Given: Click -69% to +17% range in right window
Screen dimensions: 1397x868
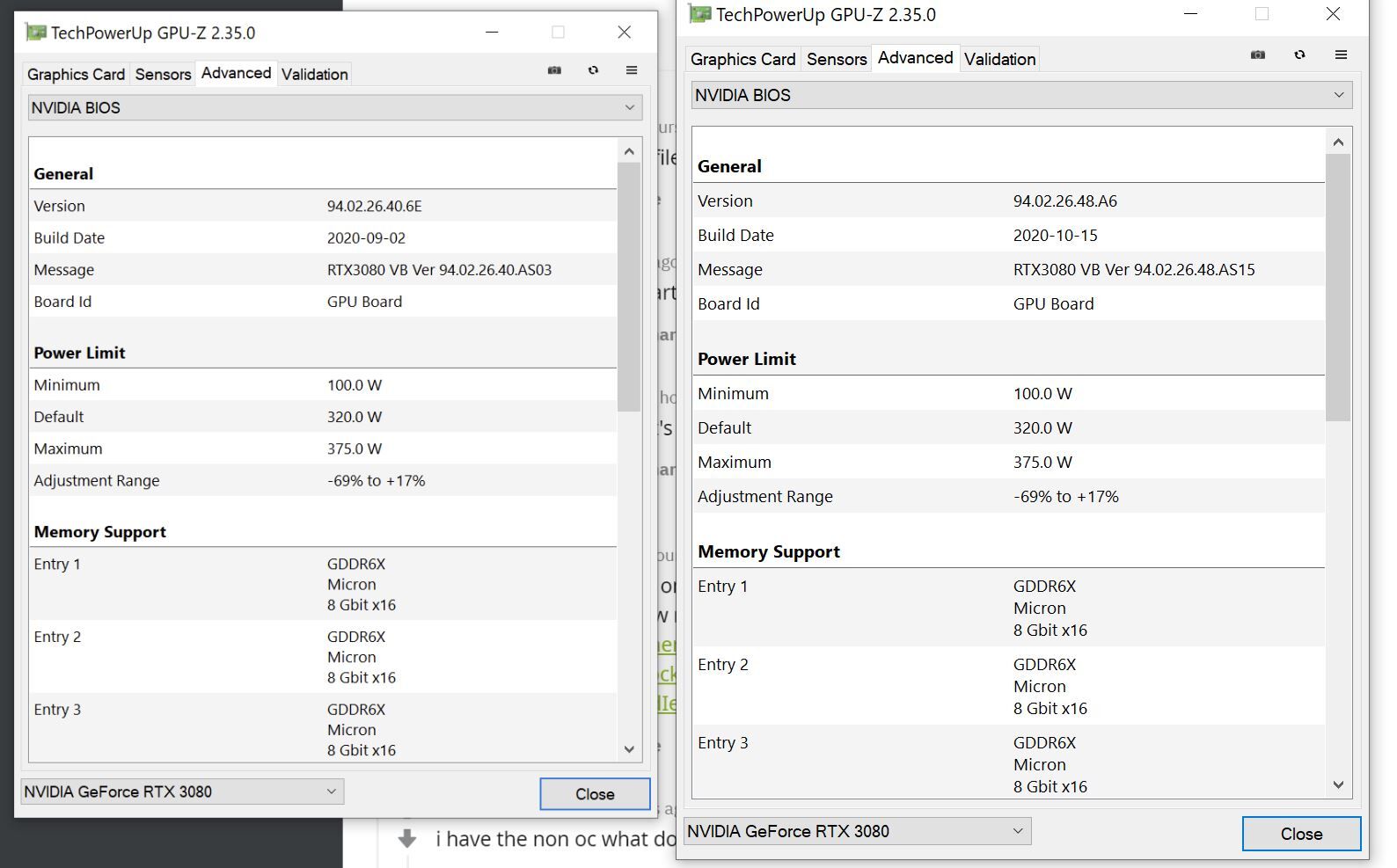Looking at the screenshot, I should [x=1066, y=496].
